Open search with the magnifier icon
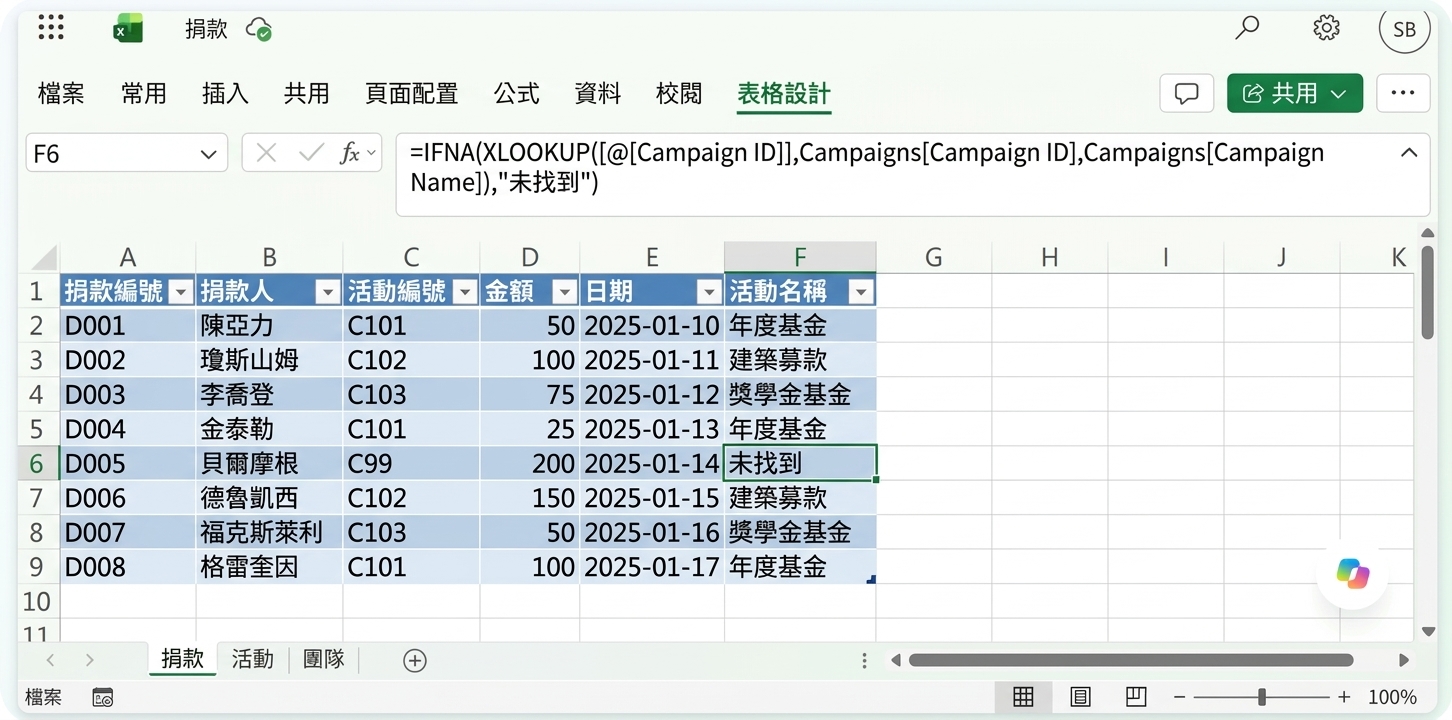Screen dimensions: 1452x720 tap(1247, 28)
